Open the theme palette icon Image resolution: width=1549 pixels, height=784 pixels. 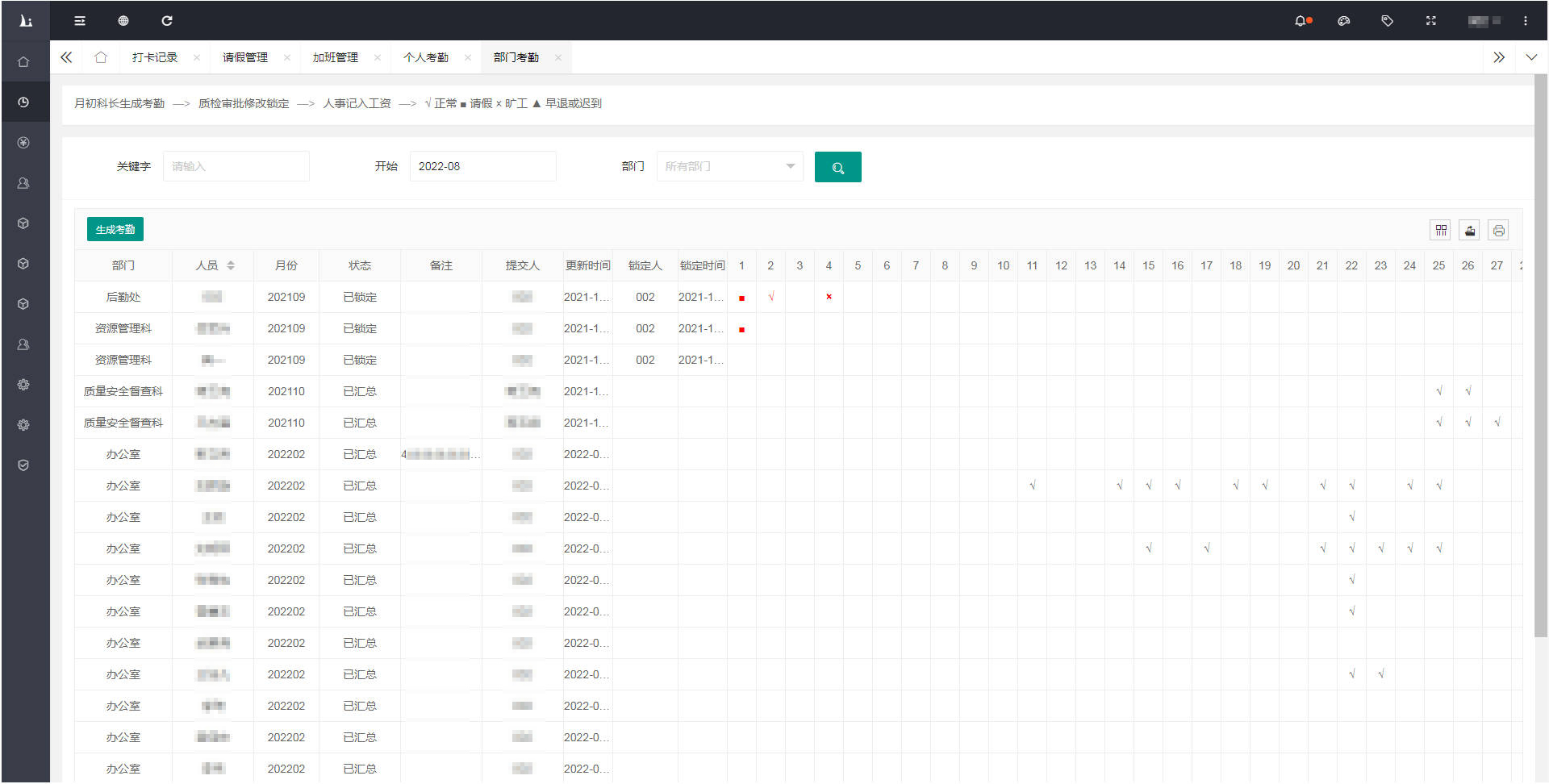[1344, 21]
